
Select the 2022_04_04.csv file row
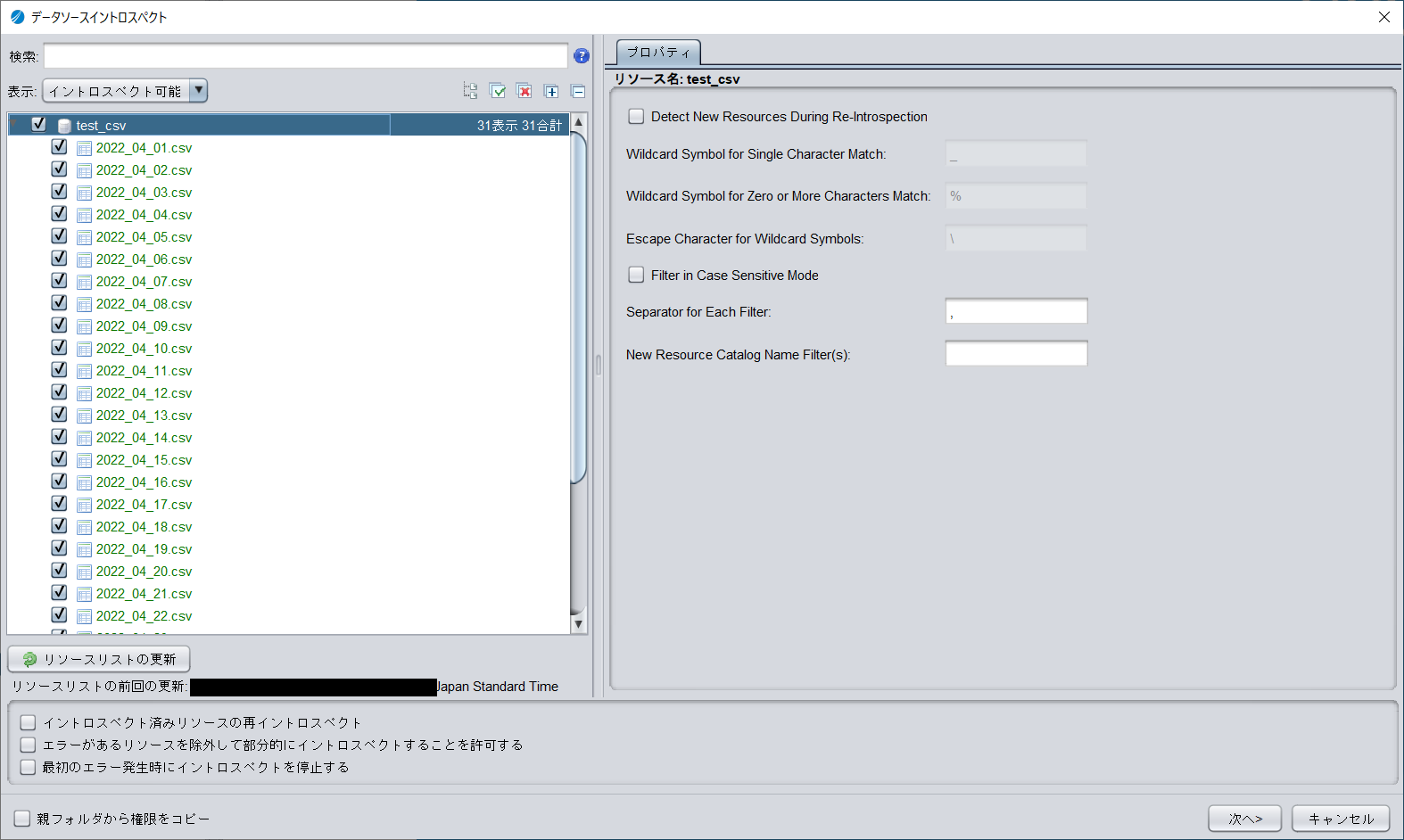[288, 215]
